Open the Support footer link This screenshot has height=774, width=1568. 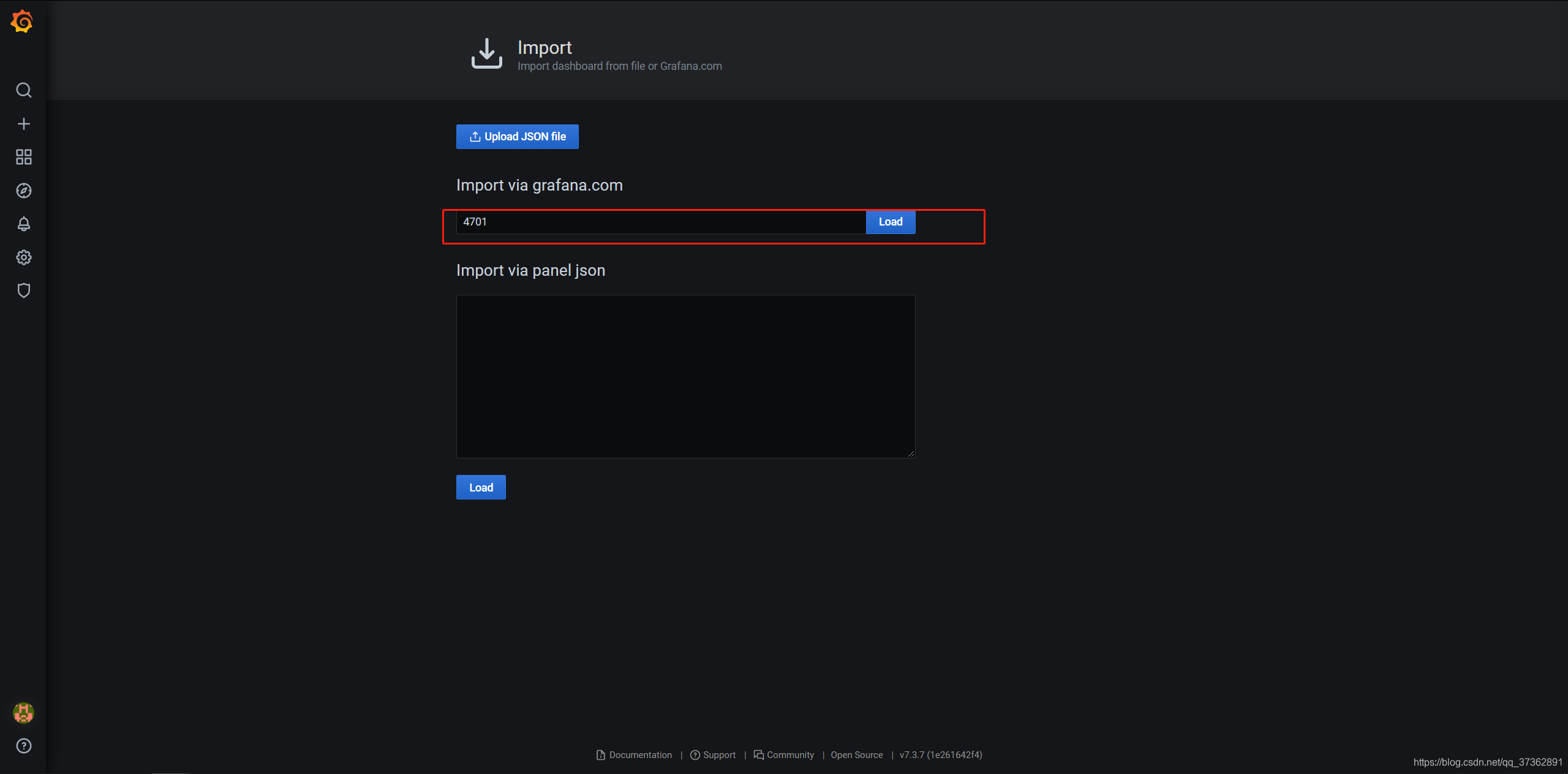(x=713, y=755)
